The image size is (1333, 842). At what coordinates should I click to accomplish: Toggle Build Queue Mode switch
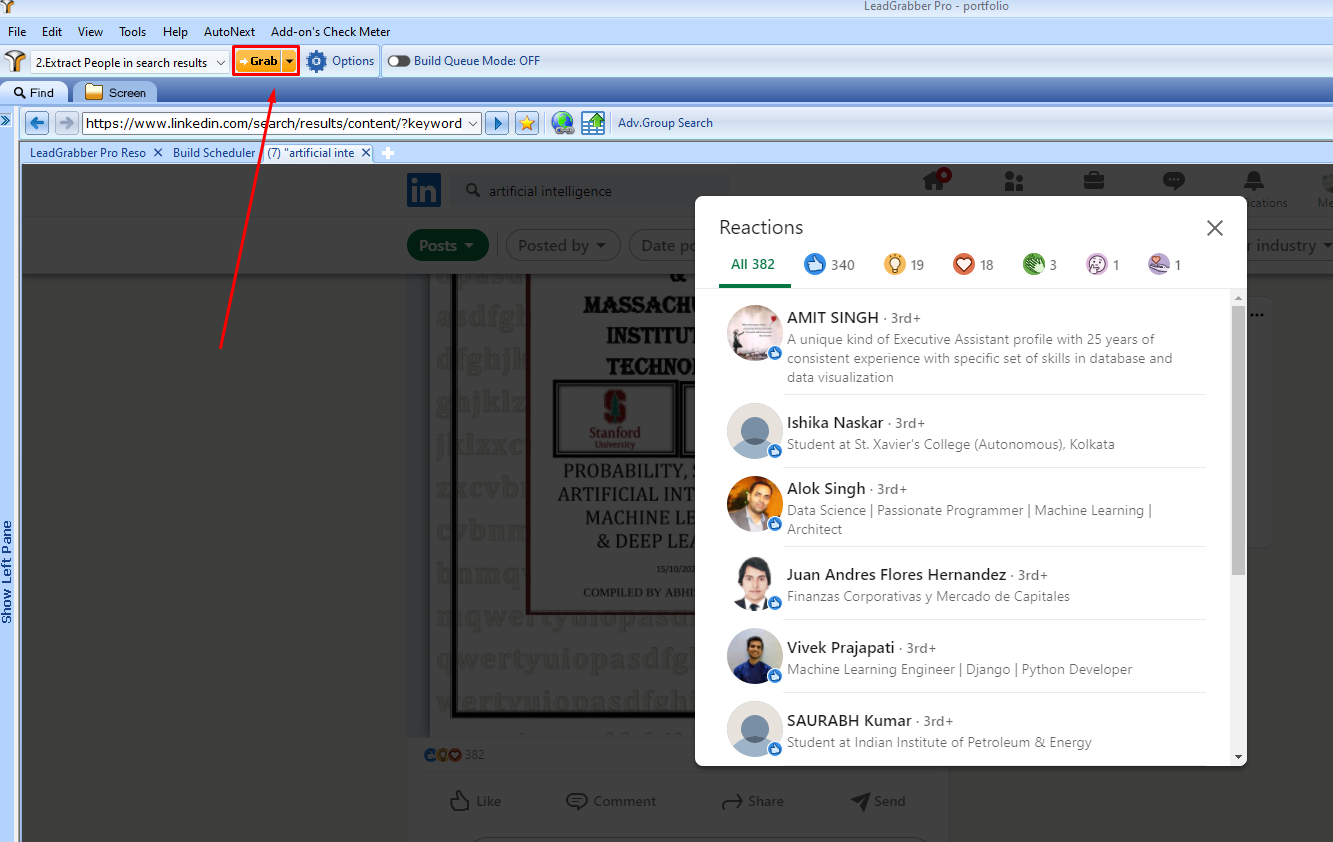coord(399,61)
